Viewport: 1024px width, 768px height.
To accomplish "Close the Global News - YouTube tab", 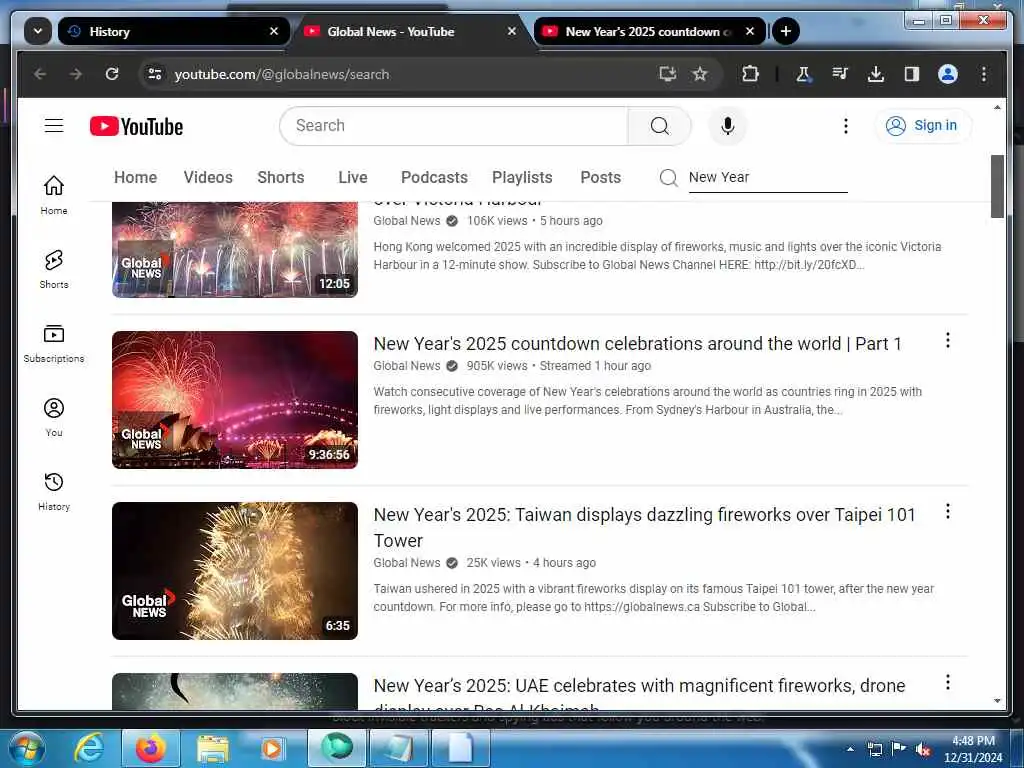I will [x=511, y=31].
